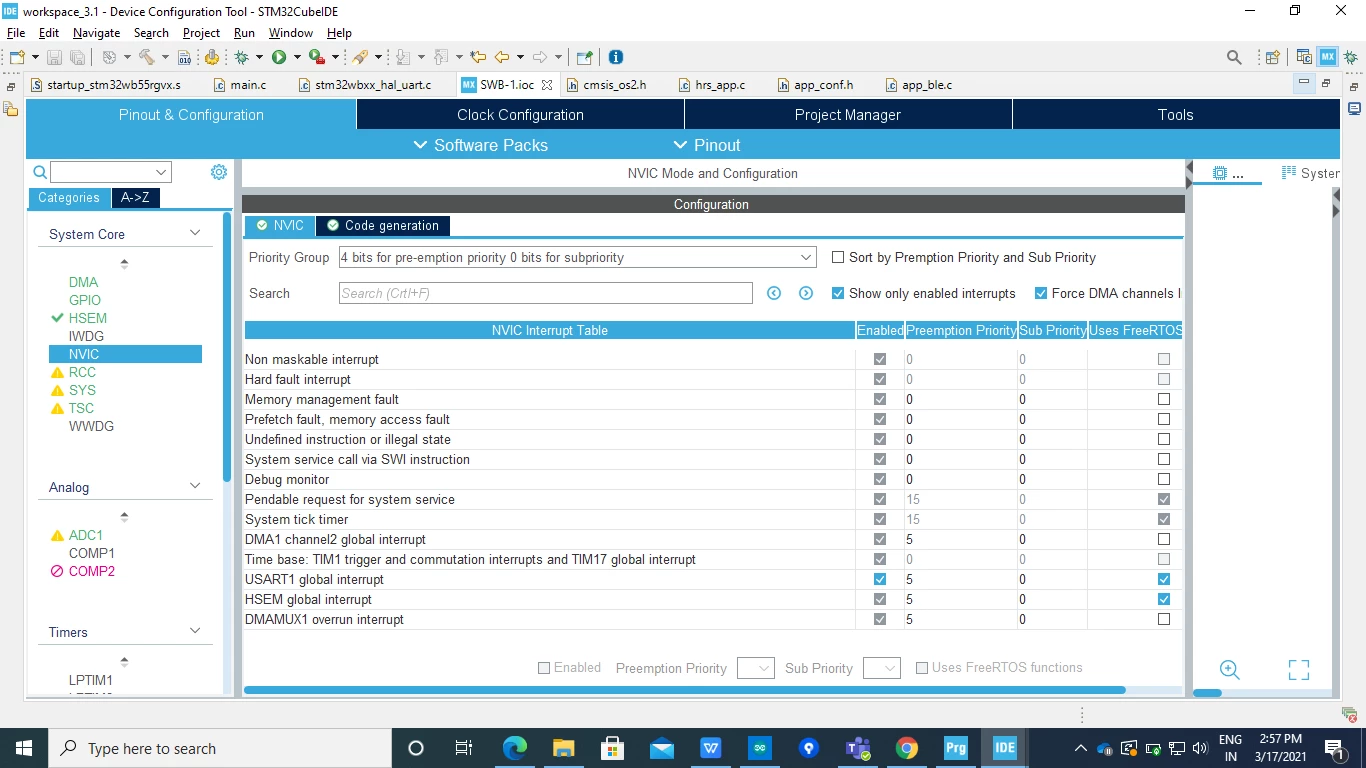
Task: Click the gear settings icon beside search
Action: pyautogui.click(x=219, y=172)
